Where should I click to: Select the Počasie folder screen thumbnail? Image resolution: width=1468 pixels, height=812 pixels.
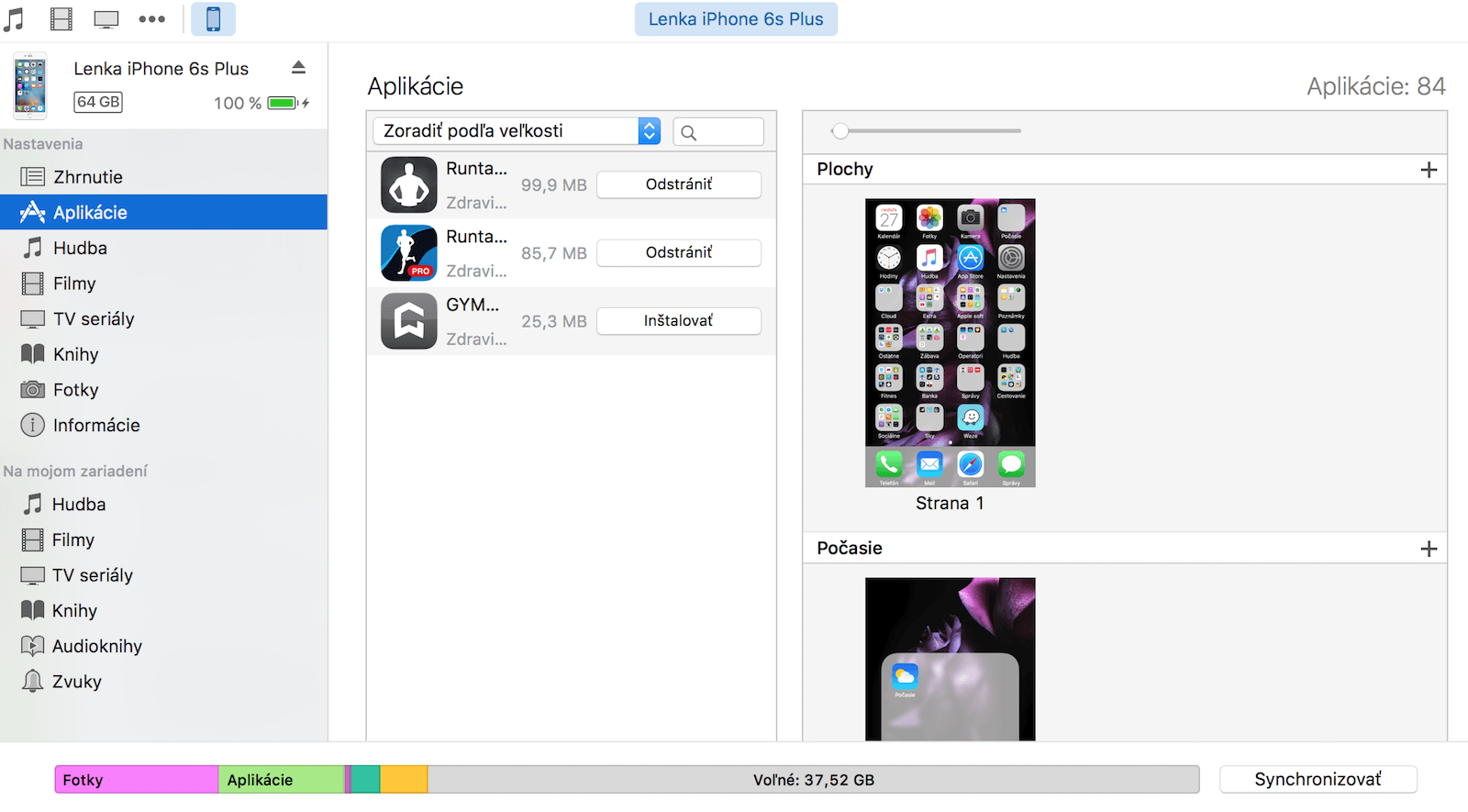pos(951,659)
